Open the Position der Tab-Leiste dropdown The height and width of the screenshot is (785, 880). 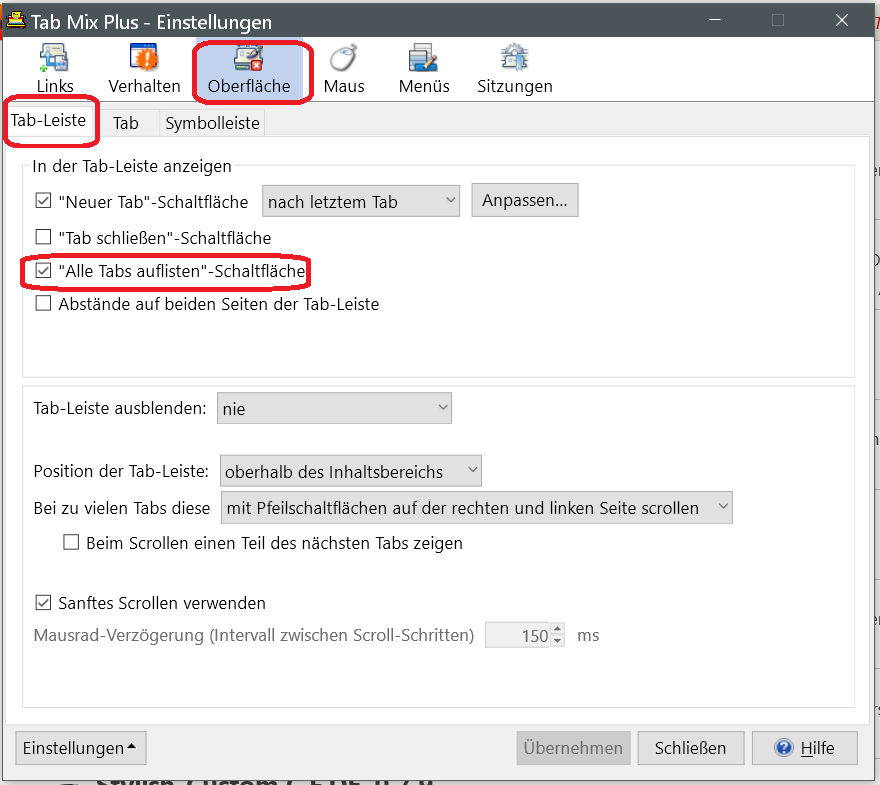coord(351,471)
